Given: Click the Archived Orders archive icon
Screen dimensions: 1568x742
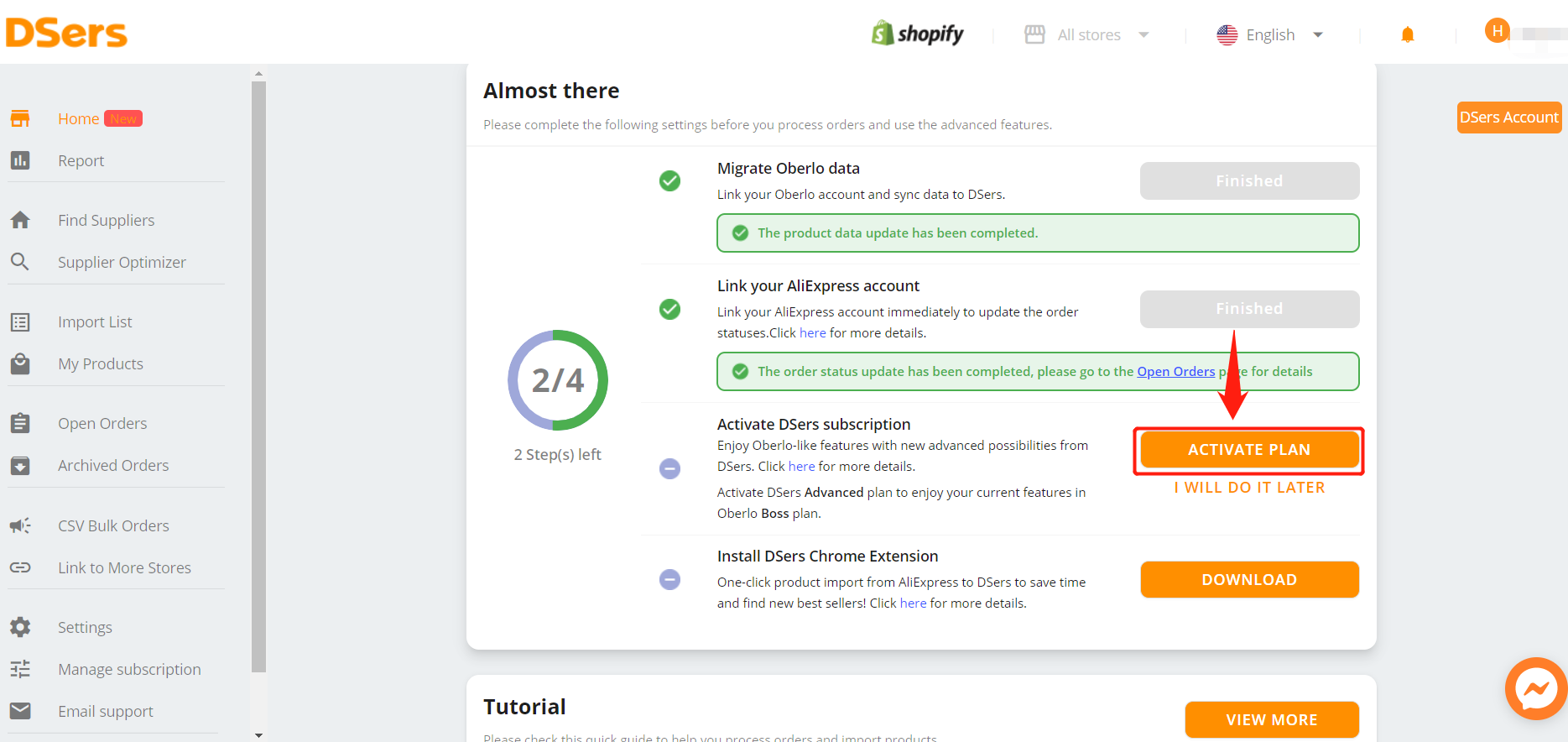Looking at the screenshot, I should (20, 466).
